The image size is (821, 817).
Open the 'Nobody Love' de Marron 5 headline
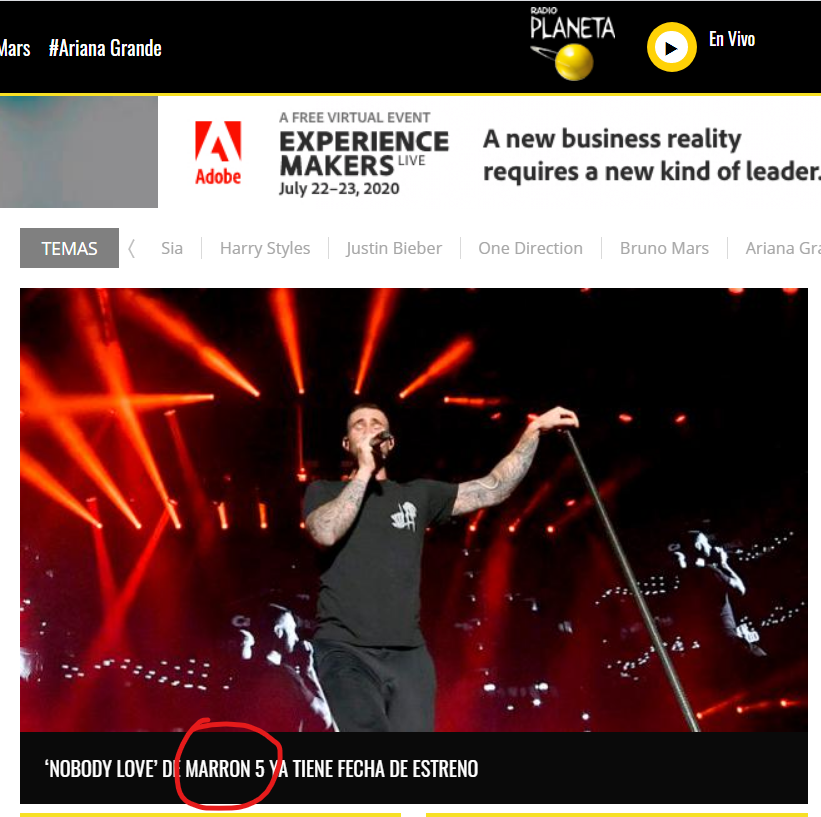tap(261, 768)
